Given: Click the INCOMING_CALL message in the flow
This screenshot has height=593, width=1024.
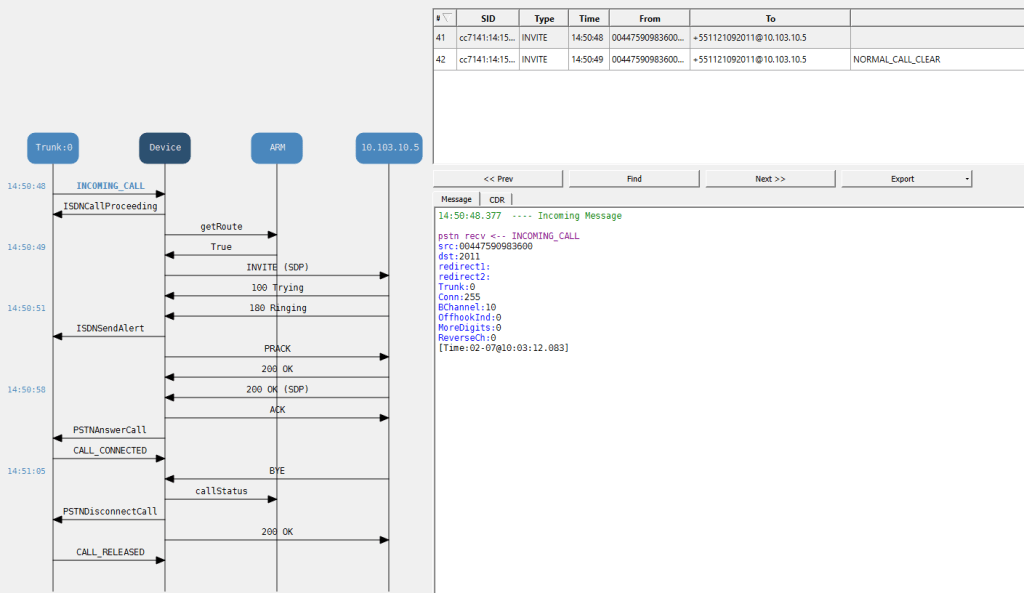Looking at the screenshot, I should [x=110, y=186].
